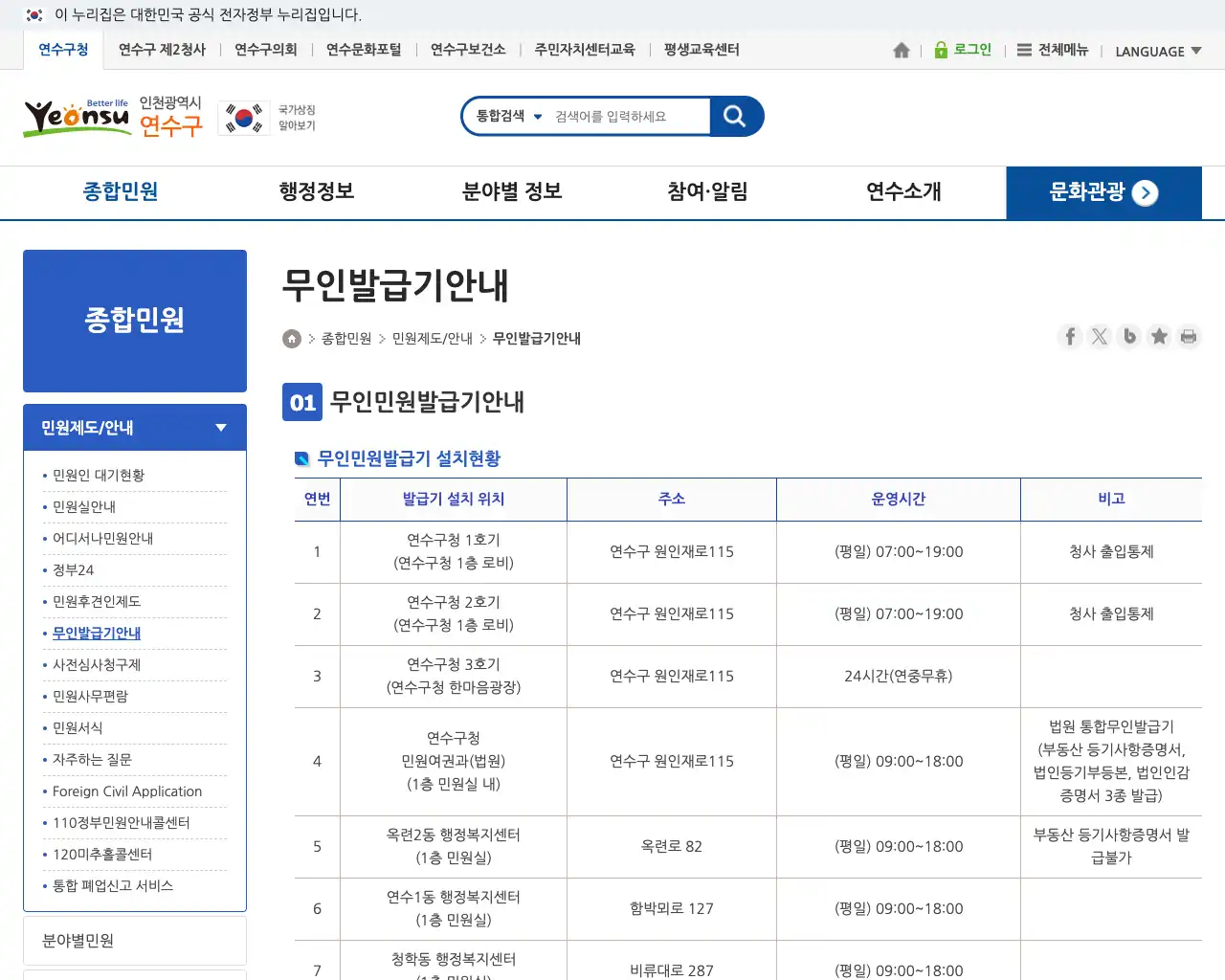Image resolution: width=1225 pixels, height=980 pixels.
Task: Print page using printer icon
Action: click(x=1189, y=337)
